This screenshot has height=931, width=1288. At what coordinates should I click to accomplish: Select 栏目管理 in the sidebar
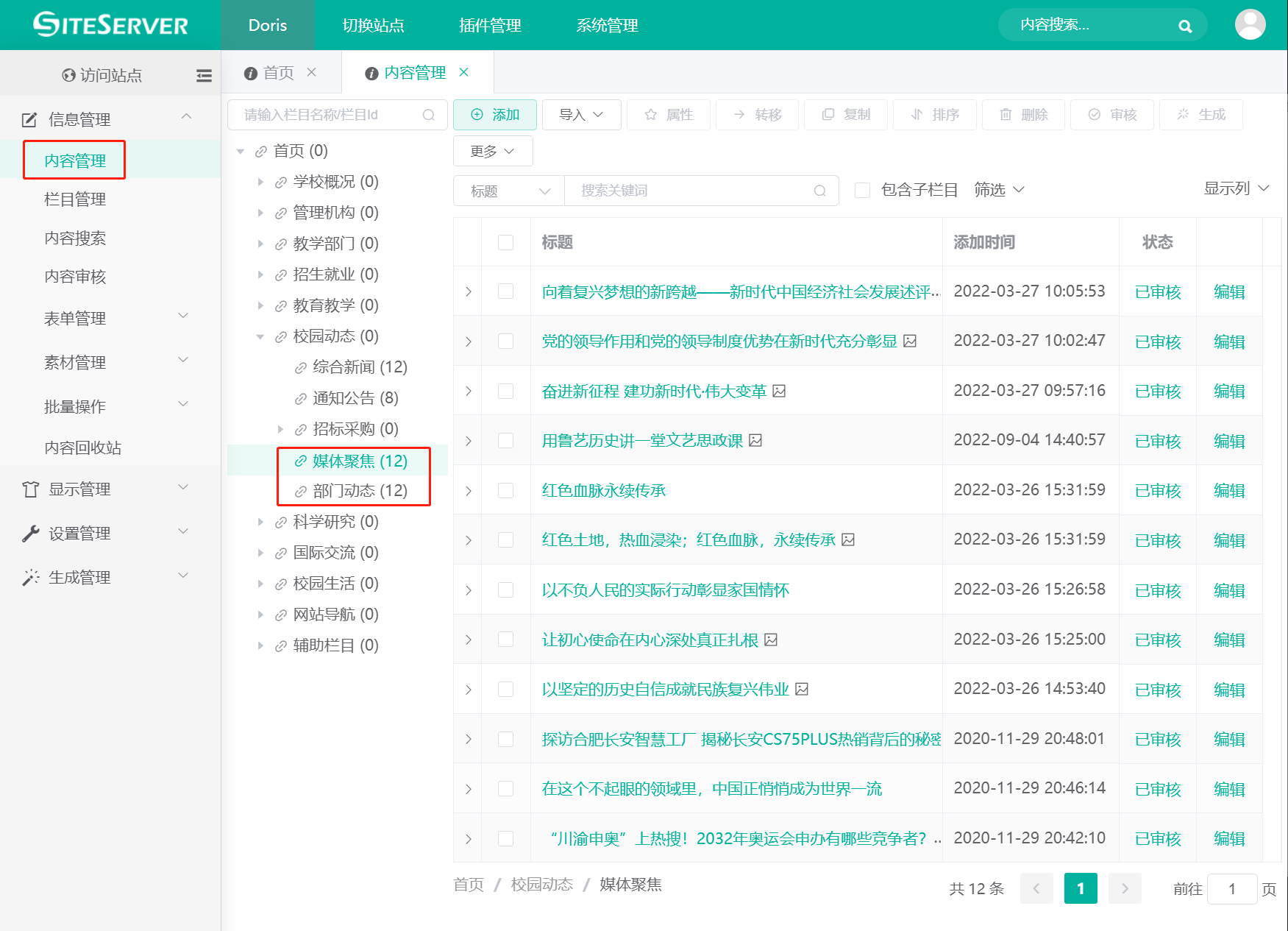pyautogui.click(x=75, y=199)
